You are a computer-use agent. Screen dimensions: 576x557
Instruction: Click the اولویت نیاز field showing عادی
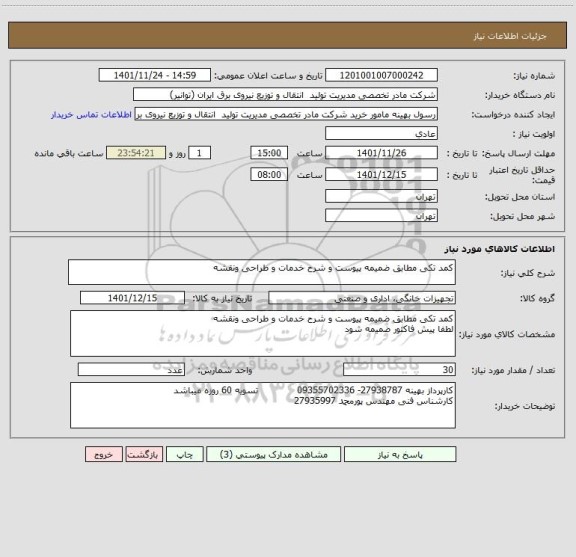[x=381, y=134]
